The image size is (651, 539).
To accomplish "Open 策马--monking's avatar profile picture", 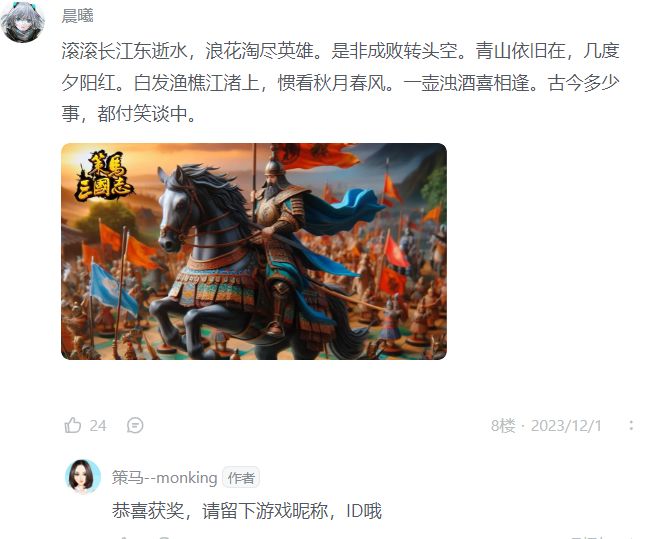I will (83, 477).
